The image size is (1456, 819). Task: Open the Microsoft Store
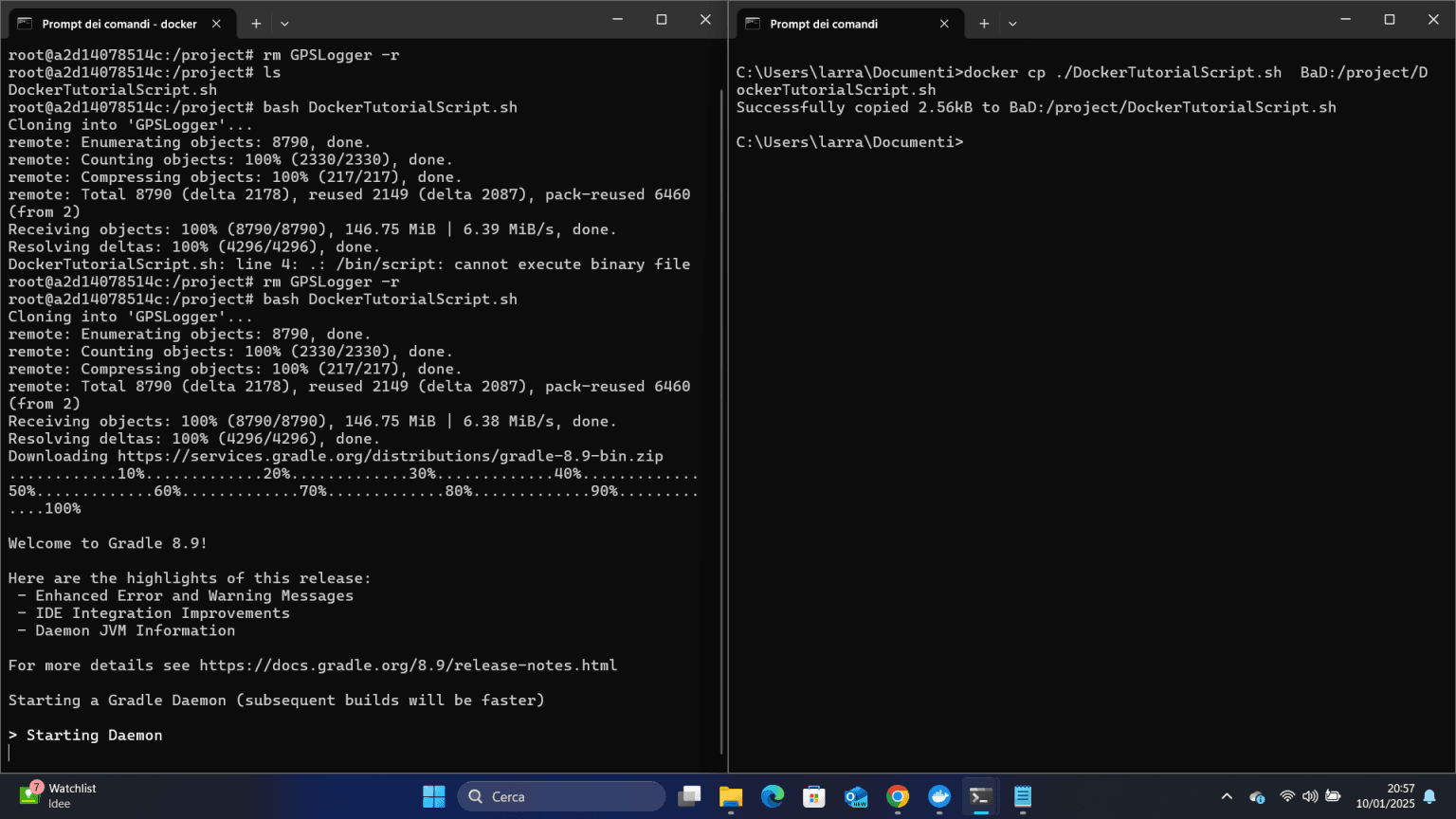(814, 796)
